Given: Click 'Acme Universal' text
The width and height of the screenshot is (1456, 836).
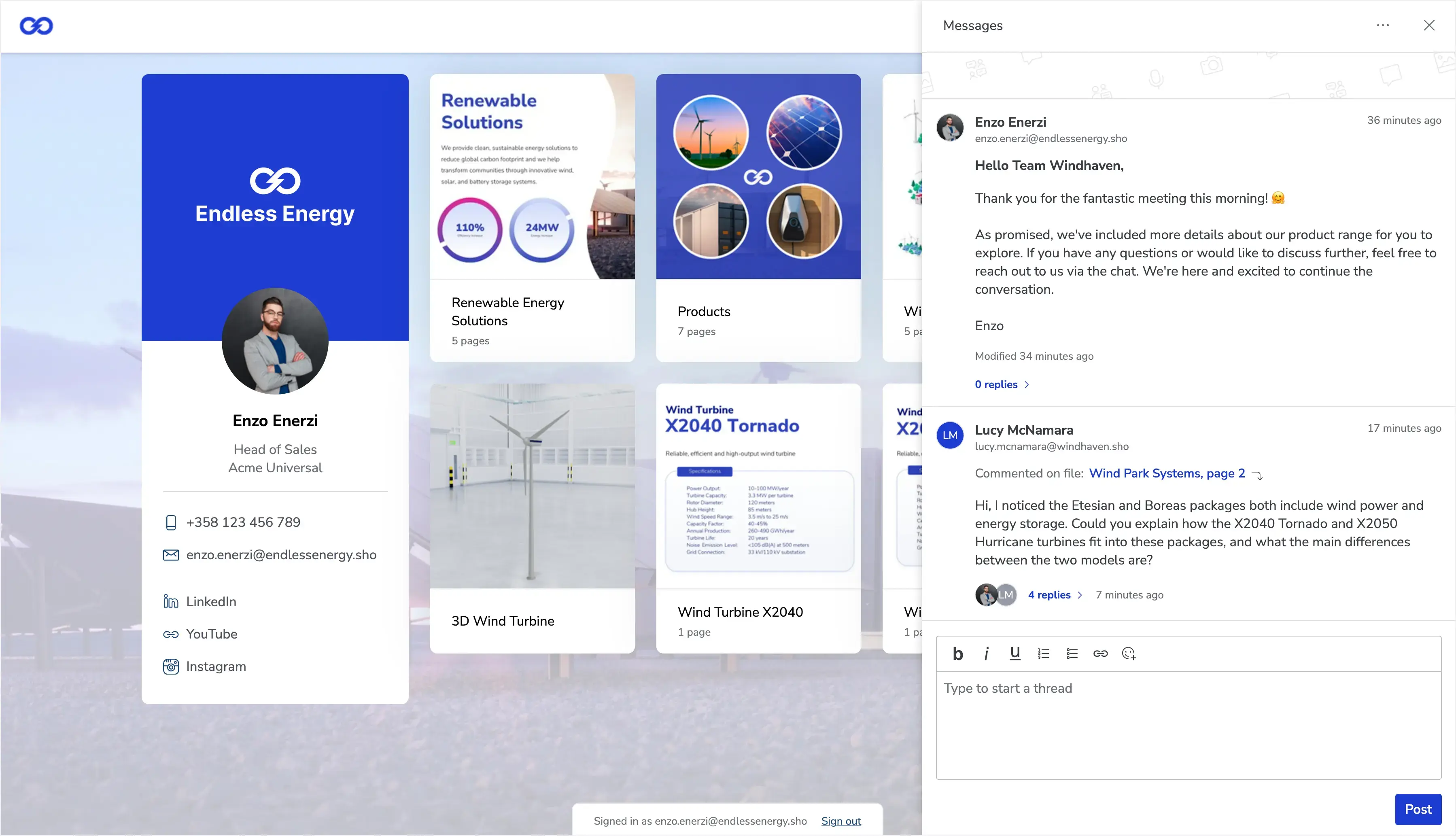Looking at the screenshot, I should [x=275, y=467].
